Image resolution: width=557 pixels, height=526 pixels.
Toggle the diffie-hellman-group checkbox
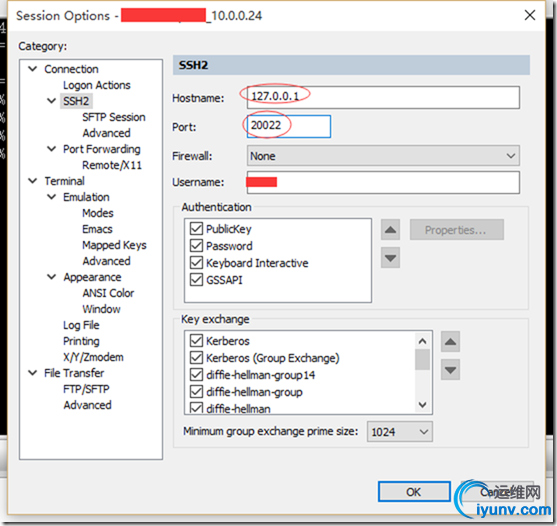(196, 392)
